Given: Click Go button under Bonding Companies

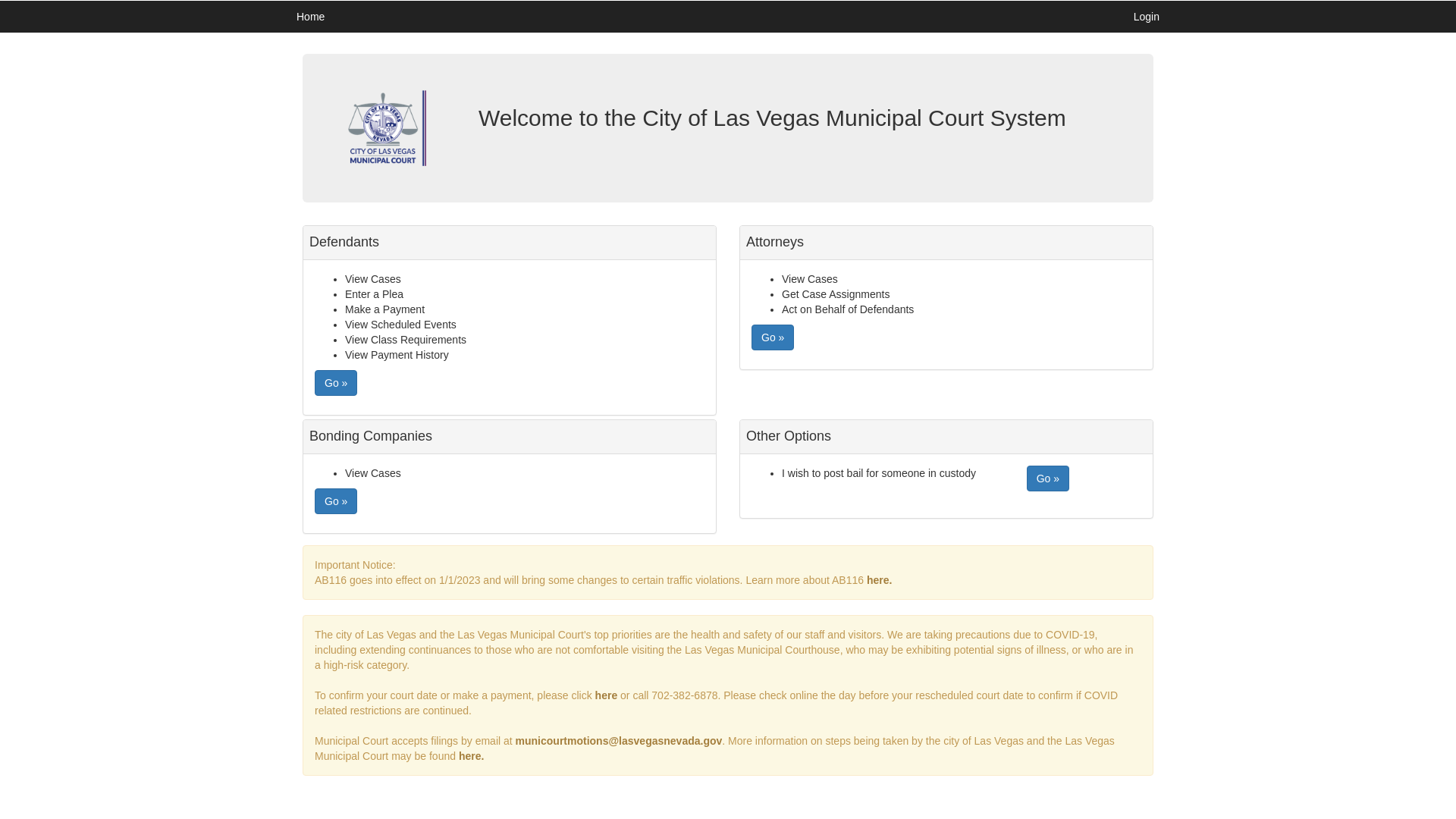Looking at the screenshot, I should point(336,501).
